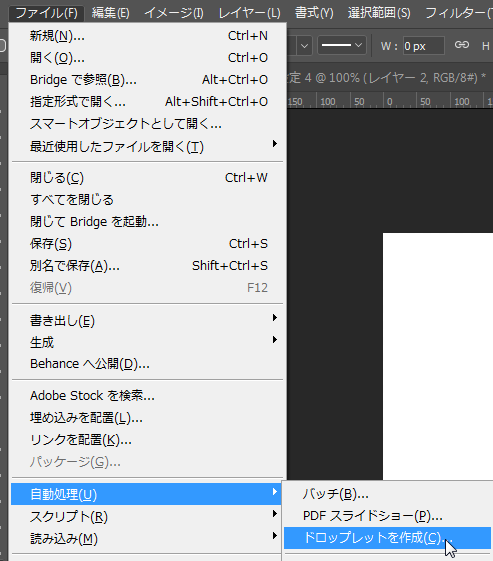Open the 書式 menu
The height and width of the screenshot is (561, 493).
(x=314, y=13)
